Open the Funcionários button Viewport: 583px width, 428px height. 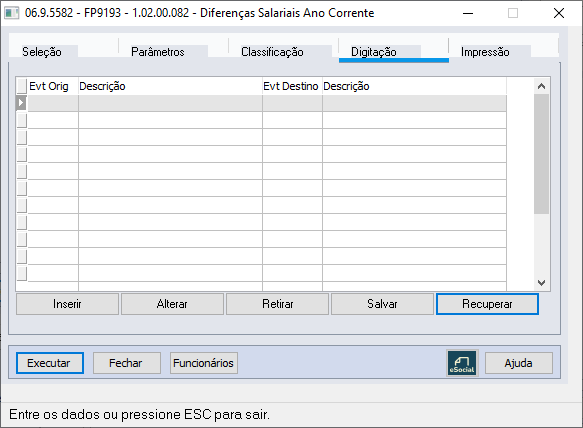point(203,363)
